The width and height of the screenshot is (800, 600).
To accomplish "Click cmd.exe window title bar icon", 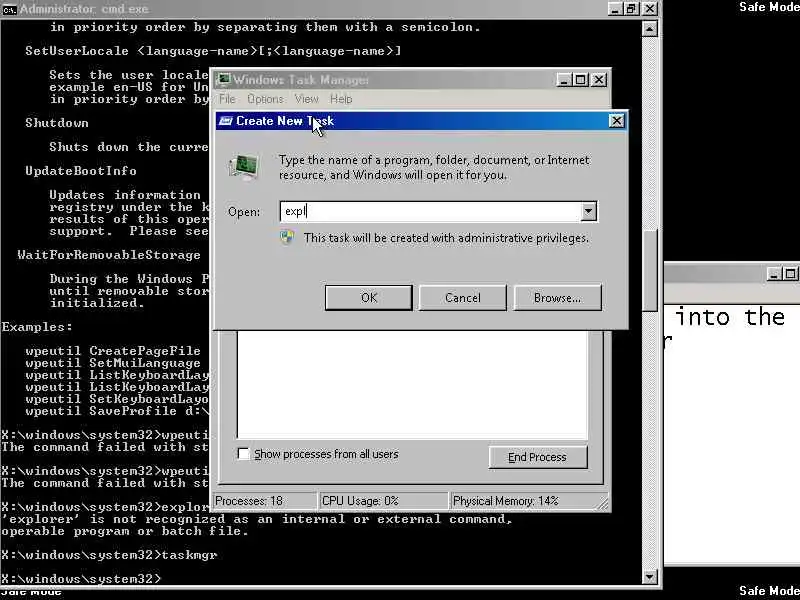I will click(x=9, y=9).
